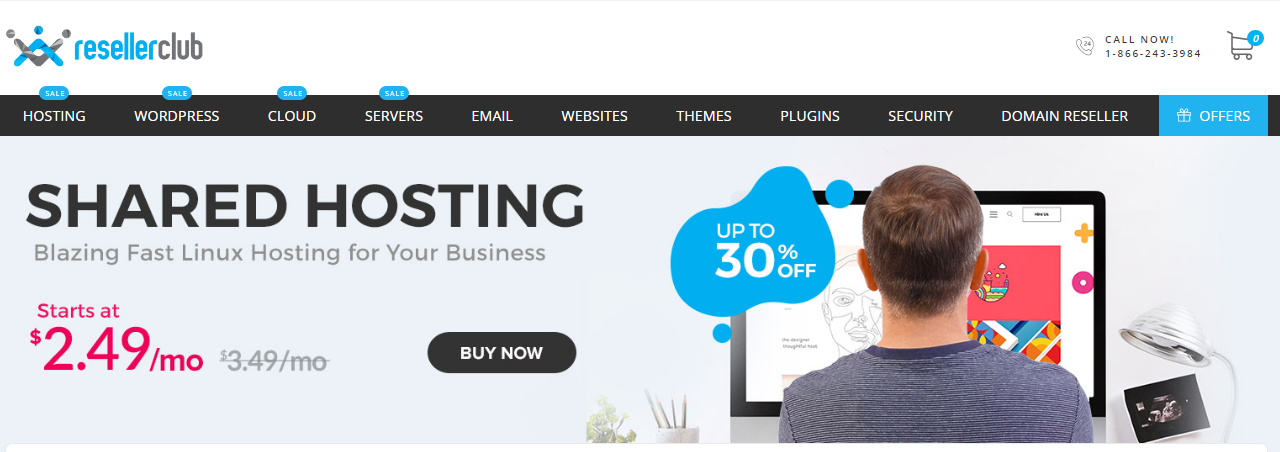The width and height of the screenshot is (1280, 452).
Task: Expand the Servers menu
Action: (x=394, y=116)
